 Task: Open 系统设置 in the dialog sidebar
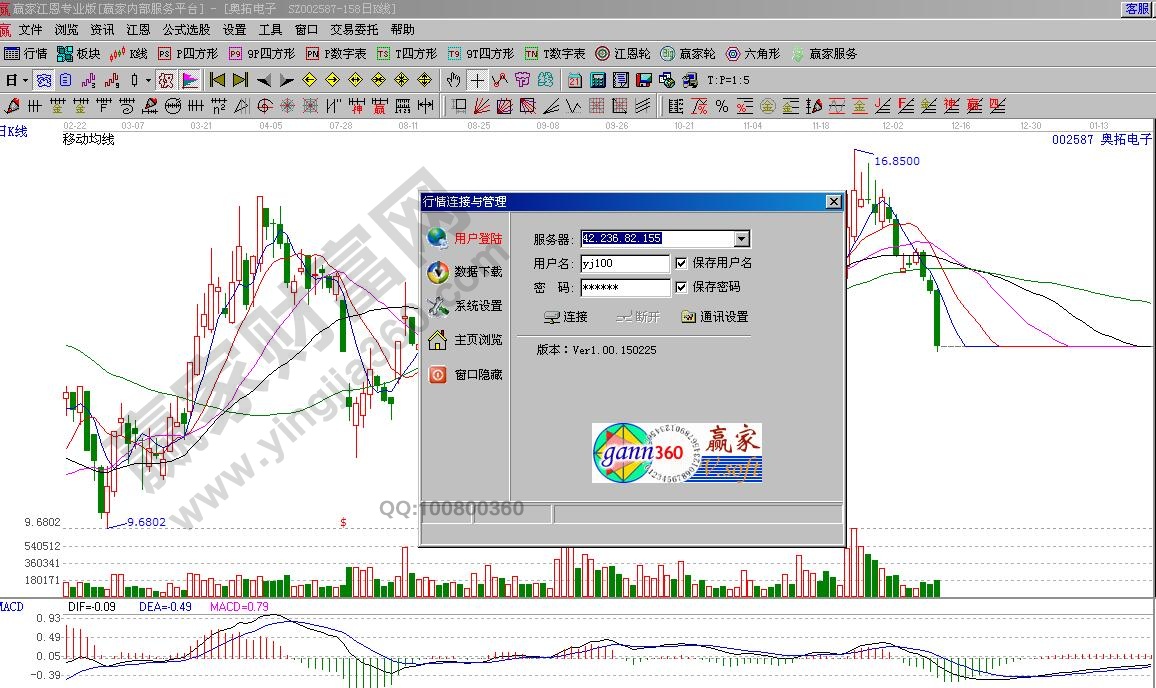click(466, 306)
